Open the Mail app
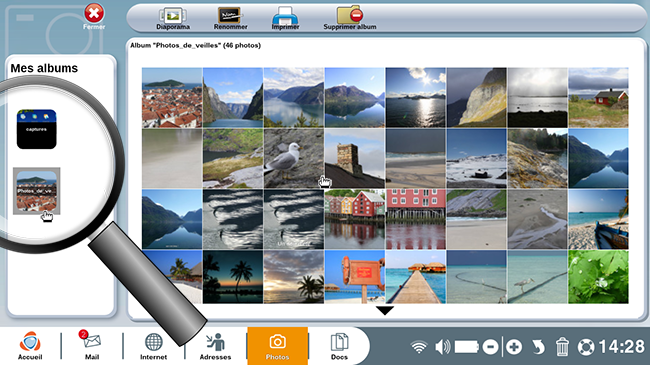 tap(92, 346)
